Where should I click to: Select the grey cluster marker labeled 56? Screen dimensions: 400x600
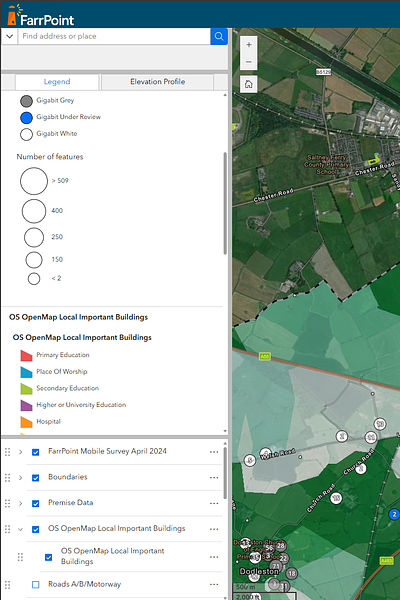point(269,548)
